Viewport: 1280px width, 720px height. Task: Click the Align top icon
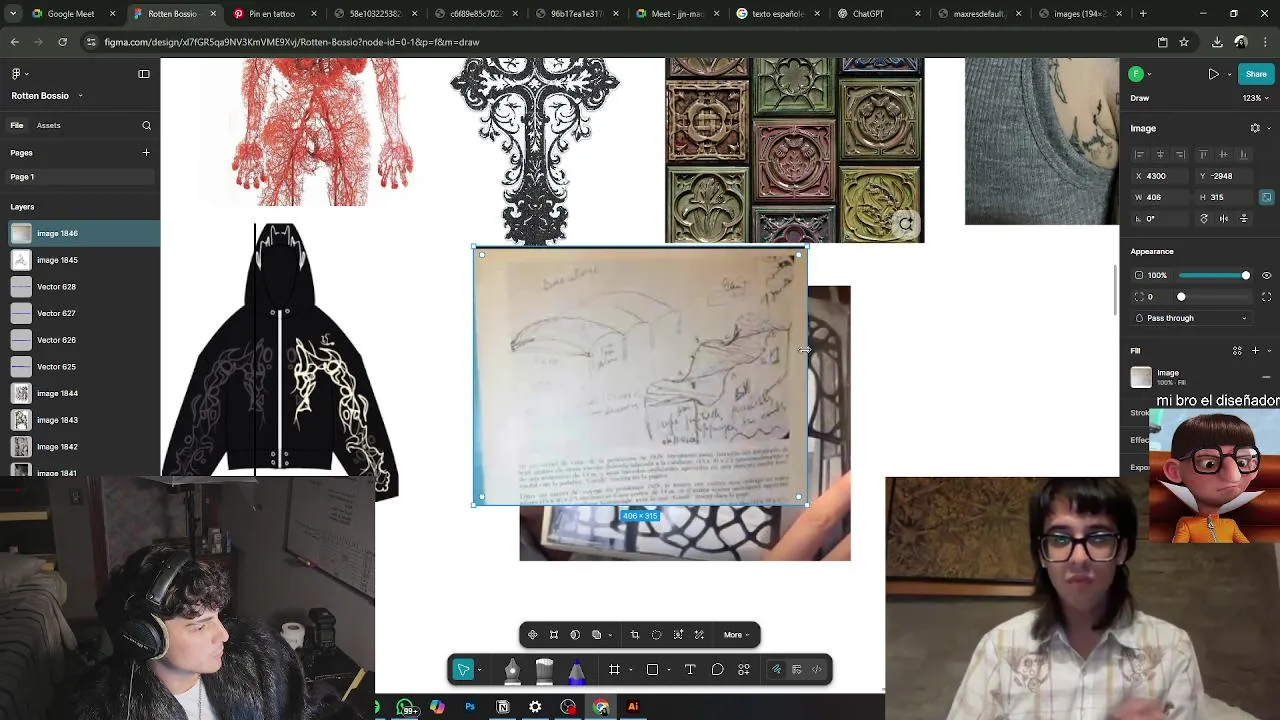[x=1203, y=154]
